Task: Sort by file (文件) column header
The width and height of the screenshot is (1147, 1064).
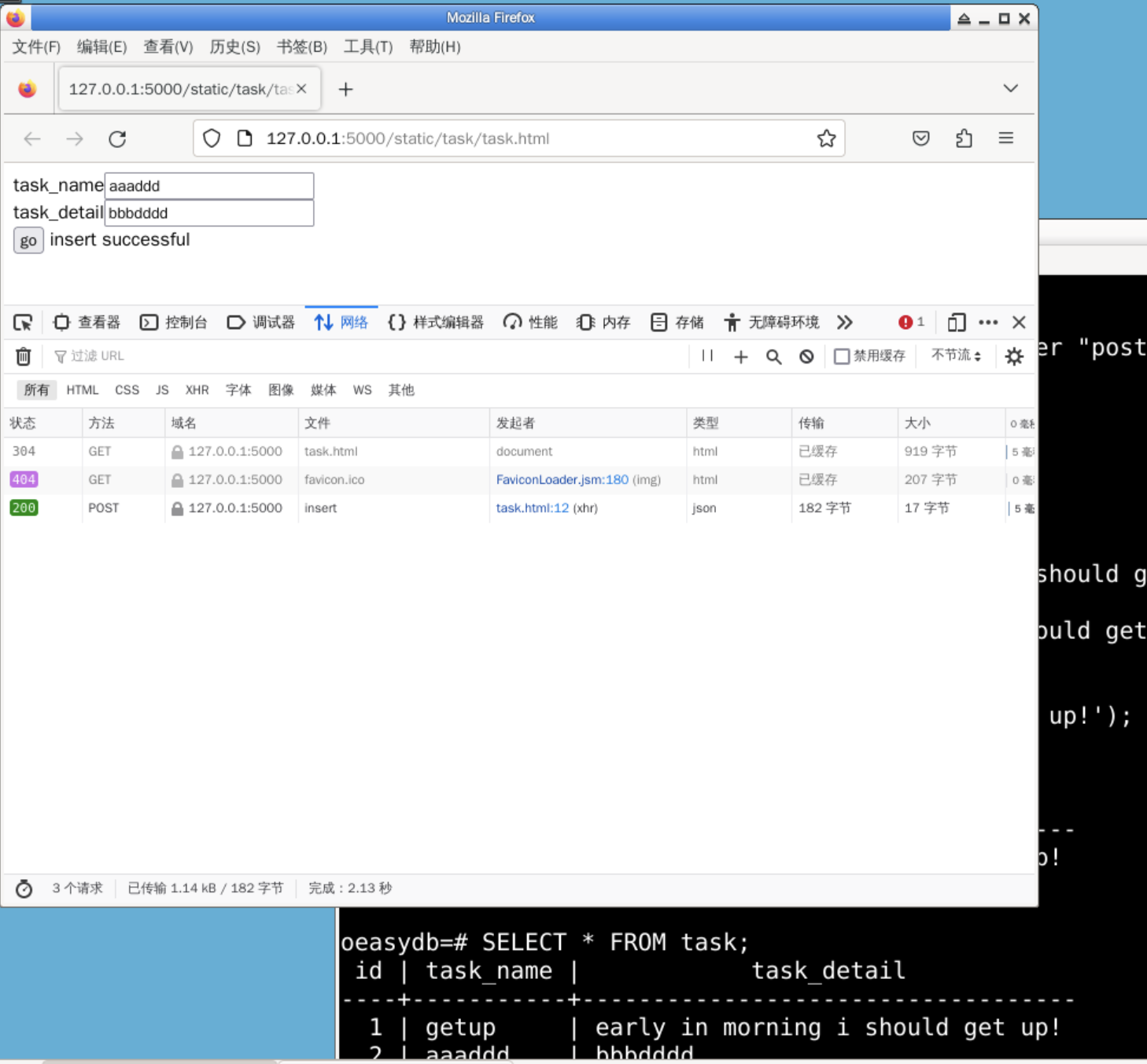Action: 394,423
